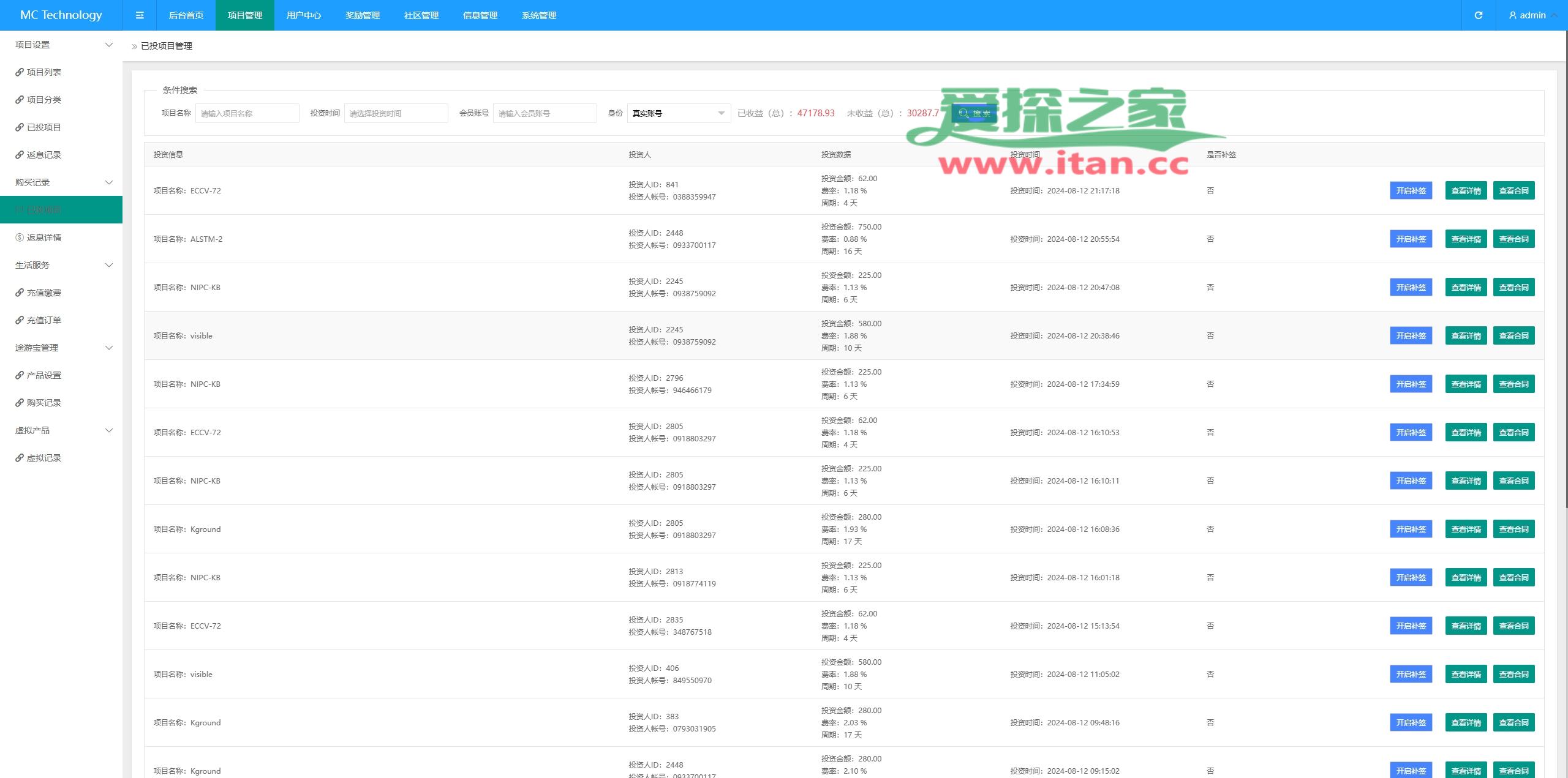The image size is (1568, 778).
Task: Click the 投资时间 date picker field
Action: [396, 113]
